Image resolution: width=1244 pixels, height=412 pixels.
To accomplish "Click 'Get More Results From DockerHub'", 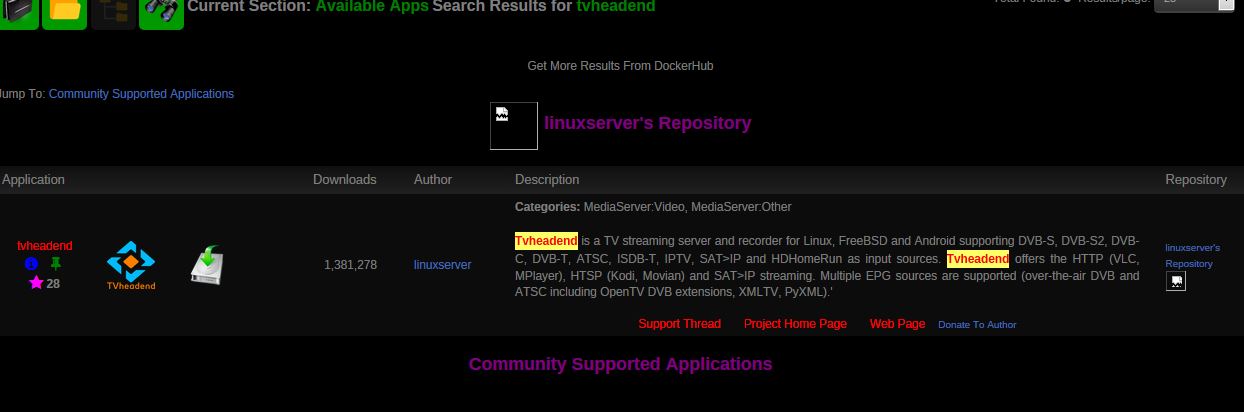I will pos(620,66).
